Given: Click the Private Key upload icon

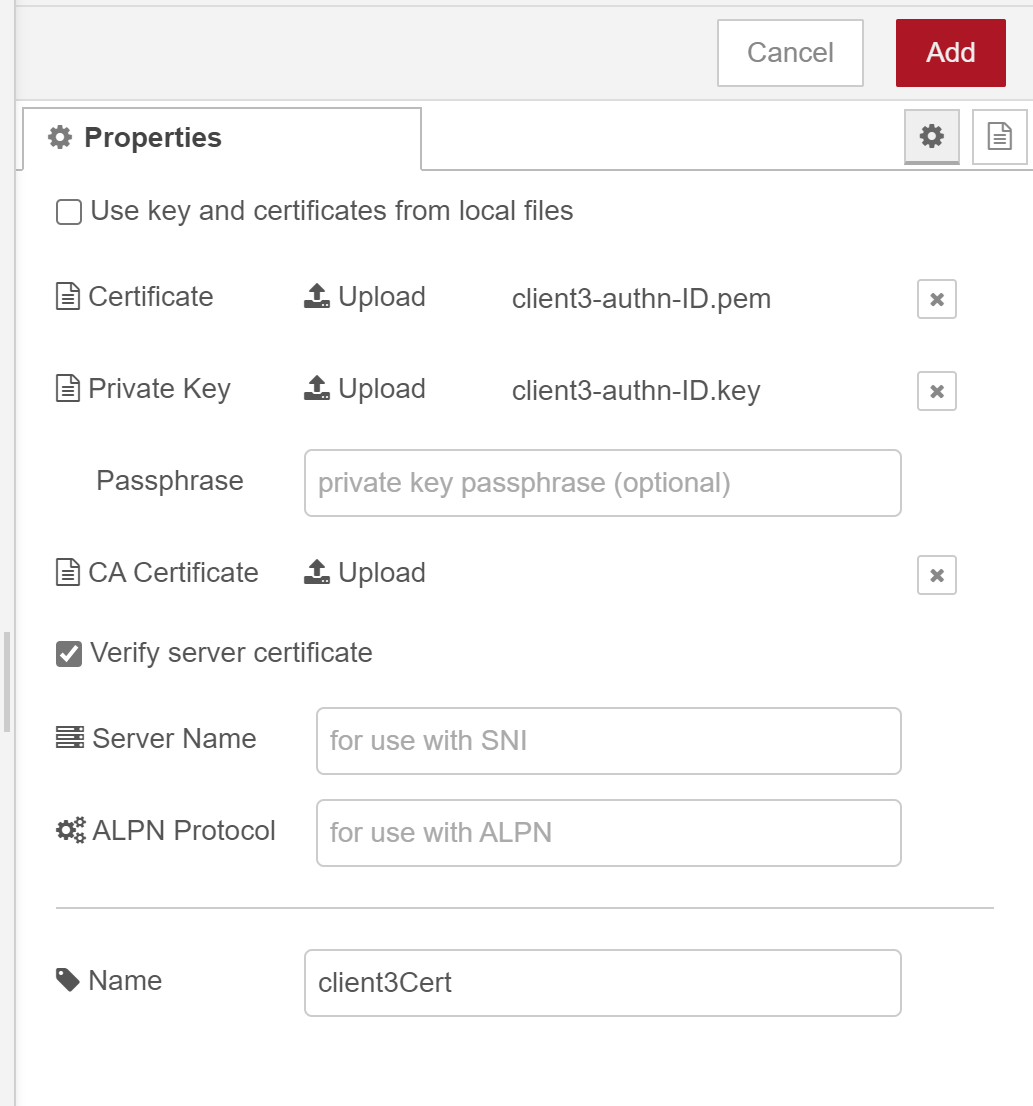Looking at the screenshot, I should [317, 389].
